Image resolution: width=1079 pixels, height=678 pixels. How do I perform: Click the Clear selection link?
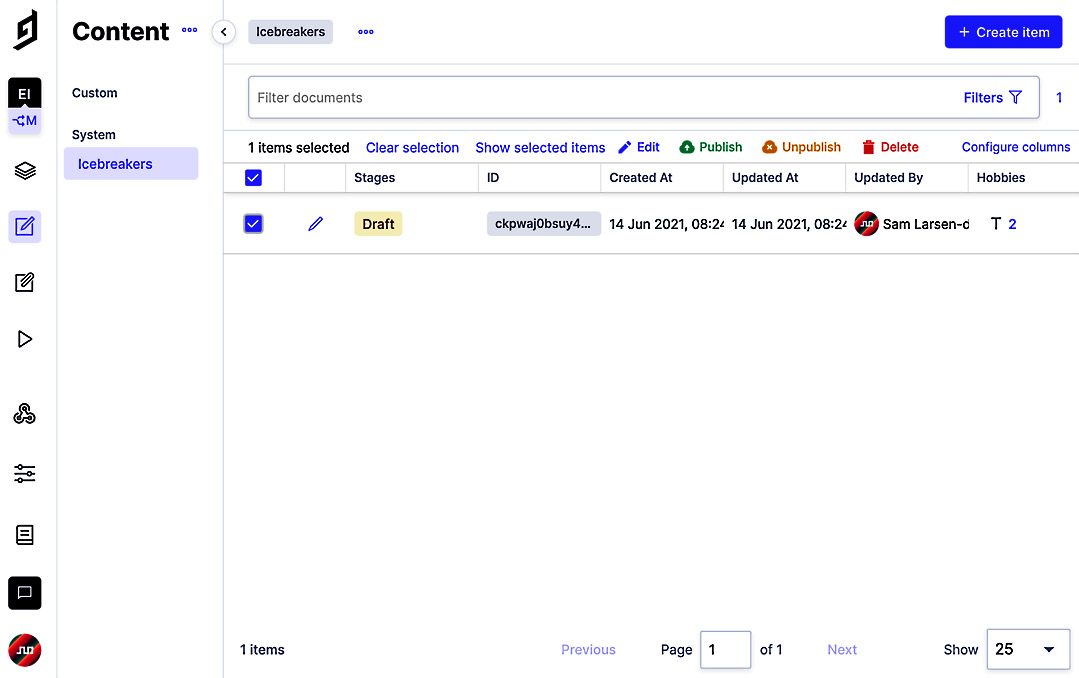pyautogui.click(x=412, y=147)
